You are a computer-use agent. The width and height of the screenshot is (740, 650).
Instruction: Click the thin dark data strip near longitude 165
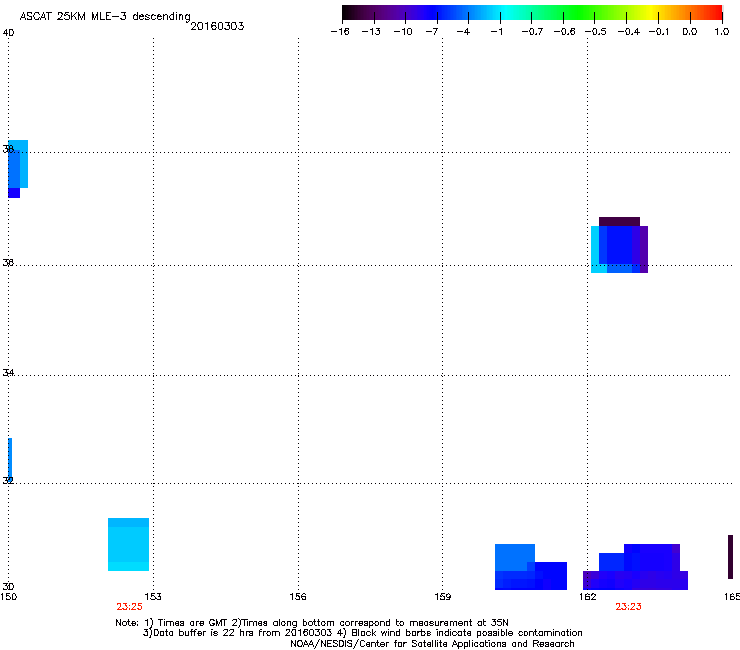[731, 557]
